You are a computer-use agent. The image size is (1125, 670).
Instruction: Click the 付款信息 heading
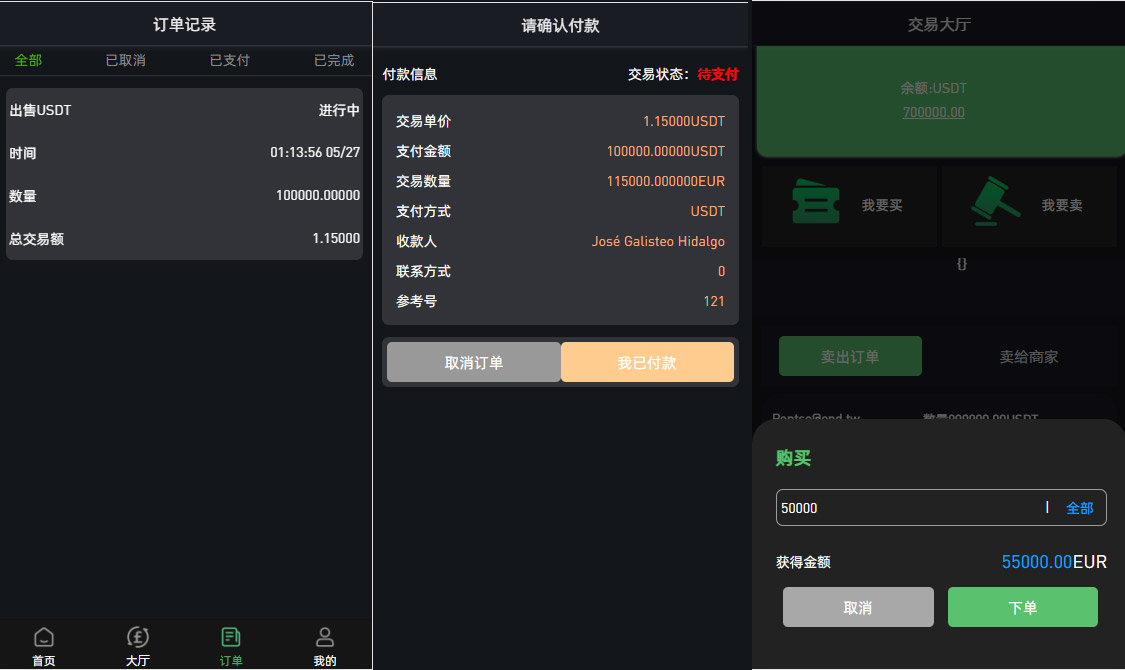410,74
